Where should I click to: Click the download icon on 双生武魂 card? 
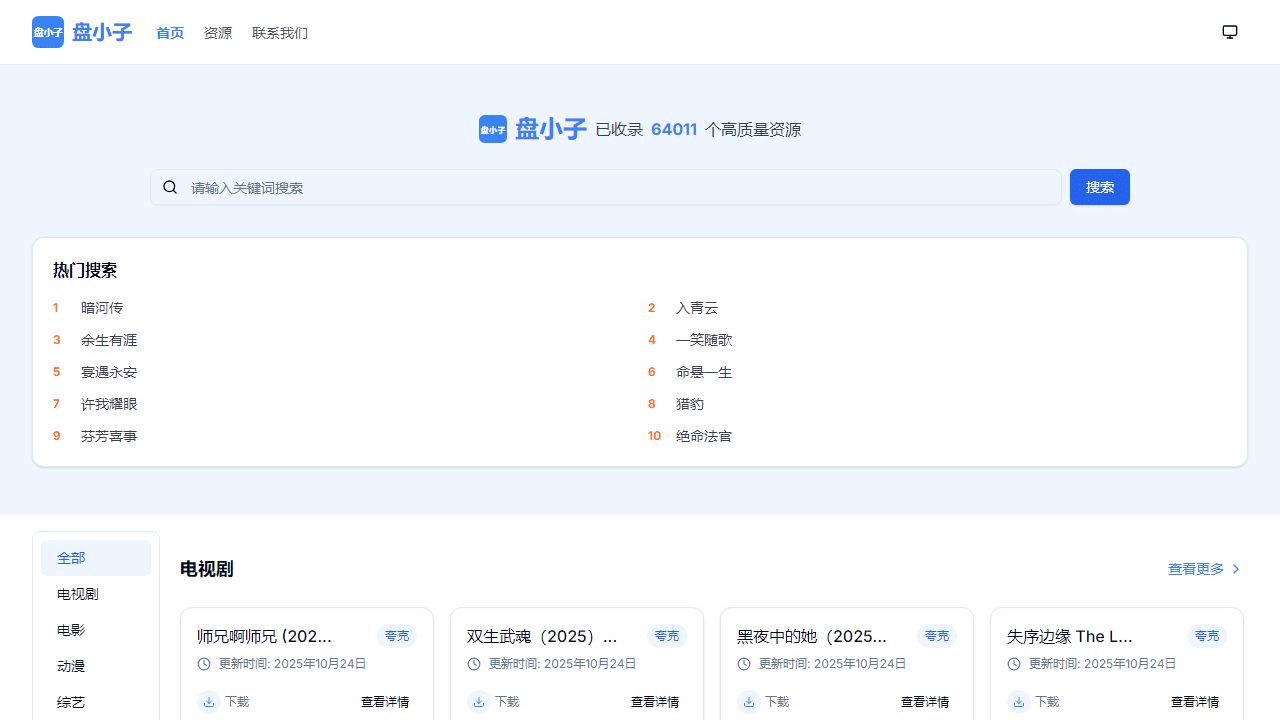point(479,702)
